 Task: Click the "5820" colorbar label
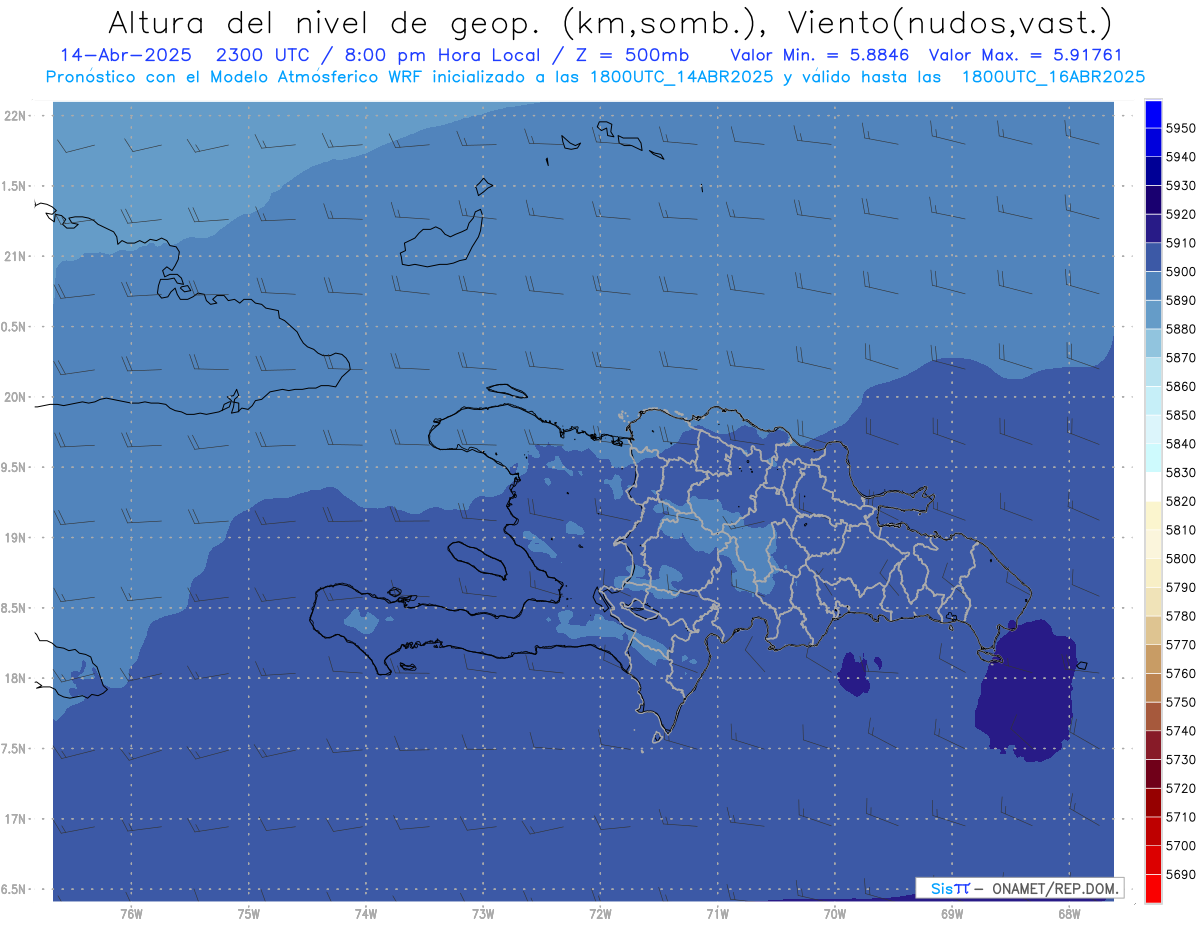(1180, 502)
